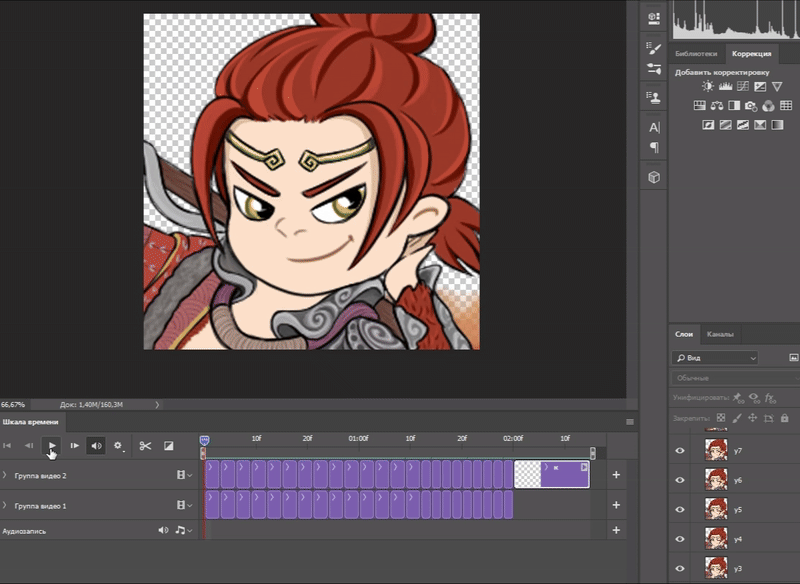Open the Обычные blend mode dropdown
Screen dimensions: 800x584
point(735,378)
